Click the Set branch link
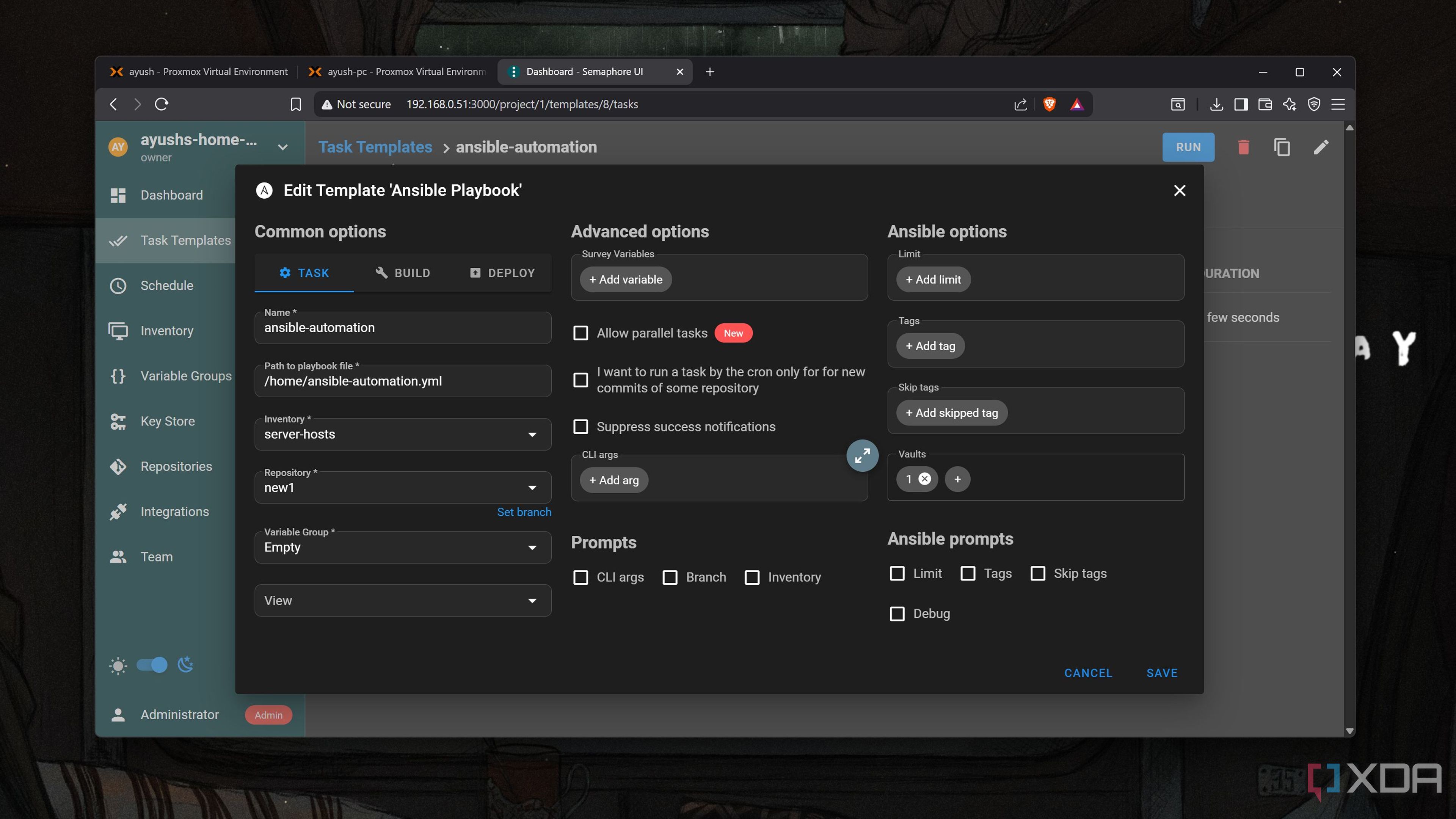 click(x=524, y=512)
